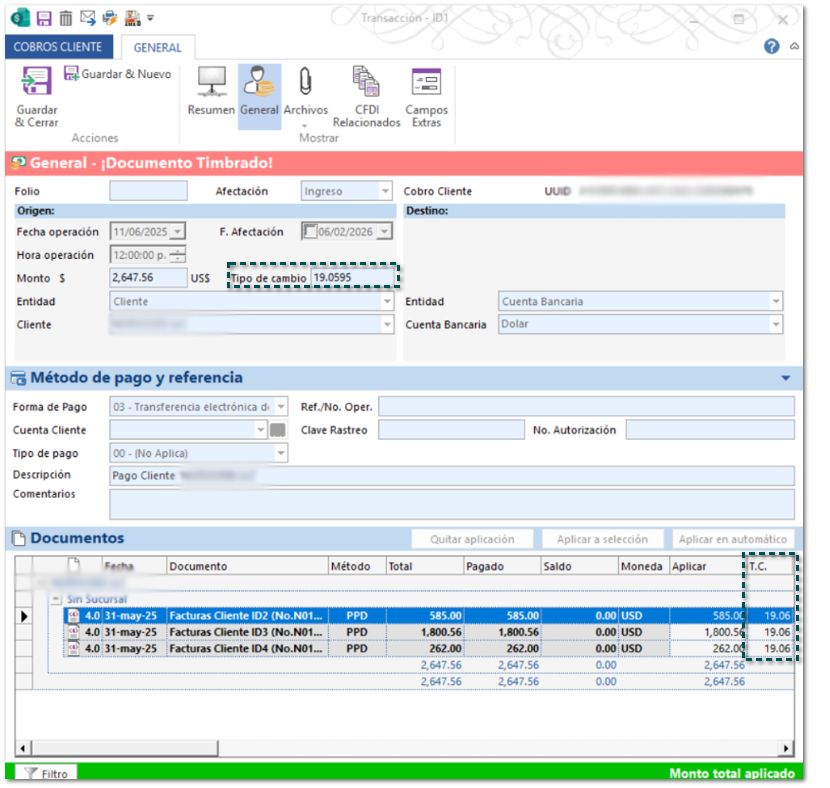Image resolution: width=830 pixels, height=788 pixels.
Task: Click the Guardar & Cerrar icon
Action: 37,82
